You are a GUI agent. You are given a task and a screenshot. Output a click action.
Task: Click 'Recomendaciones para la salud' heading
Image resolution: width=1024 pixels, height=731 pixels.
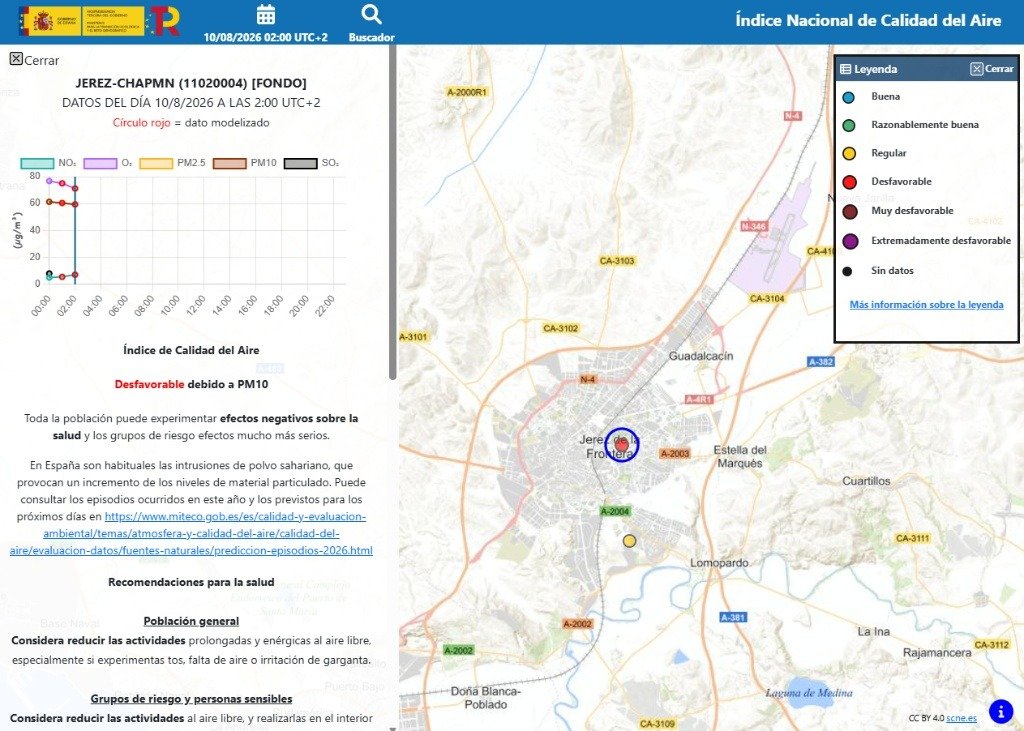pyautogui.click(x=191, y=582)
